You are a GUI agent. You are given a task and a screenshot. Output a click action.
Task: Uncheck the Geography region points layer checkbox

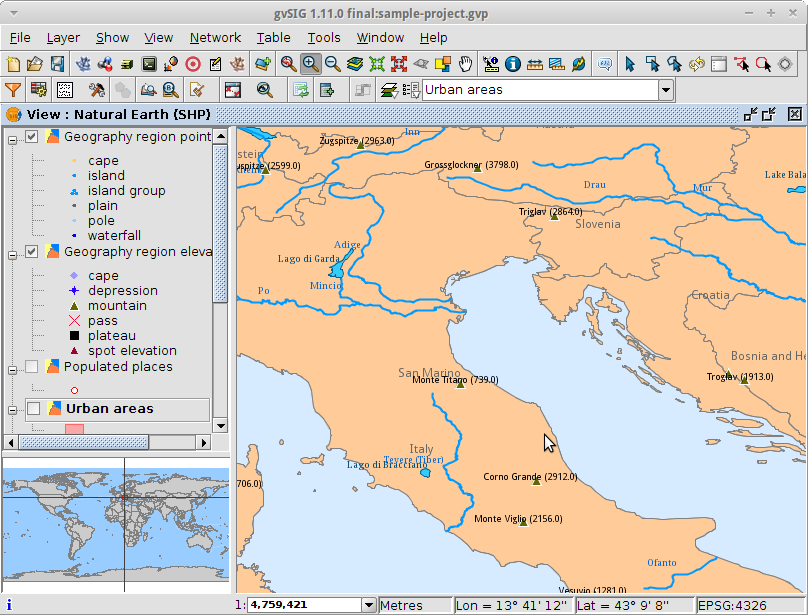tap(32, 137)
